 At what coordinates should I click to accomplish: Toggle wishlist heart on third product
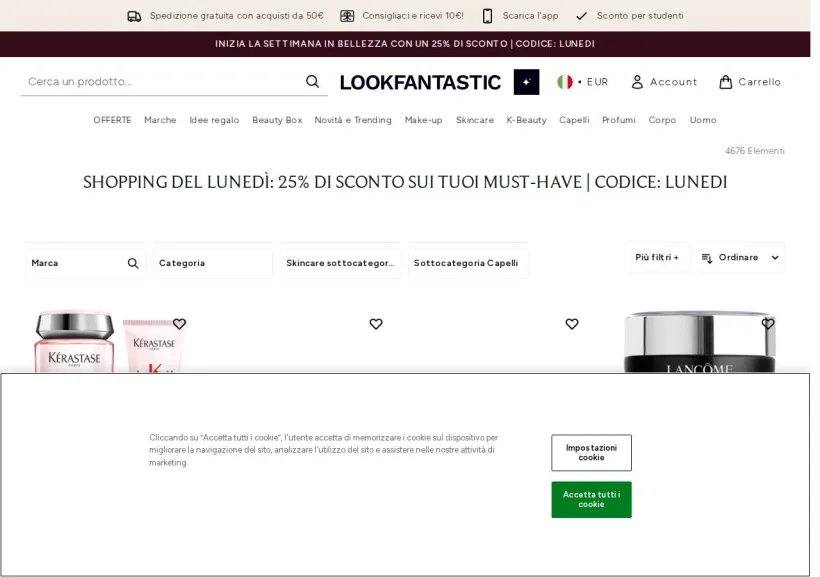[x=572, y=324]
